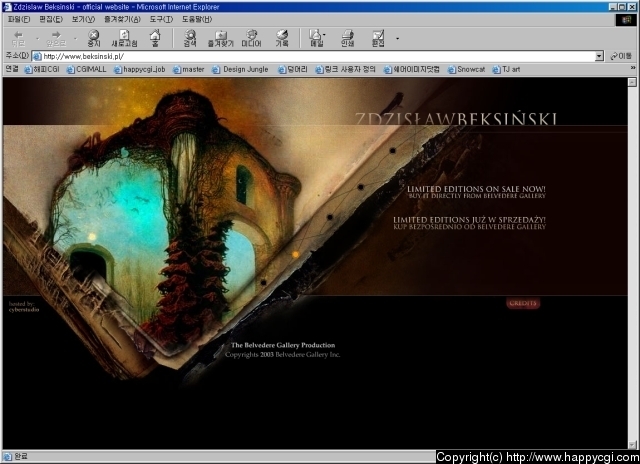Open the Mail toolbar button
Viewport: 640px width, 464px height.
click(316, 38)
